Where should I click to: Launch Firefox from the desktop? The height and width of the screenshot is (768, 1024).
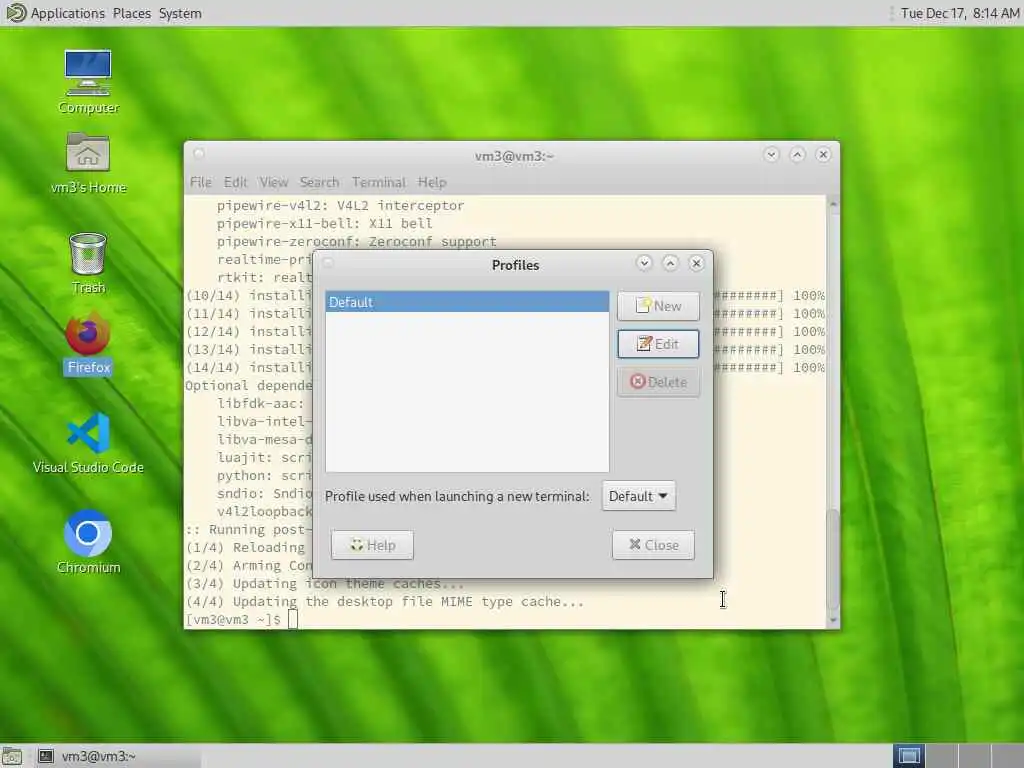click(88, 344)
